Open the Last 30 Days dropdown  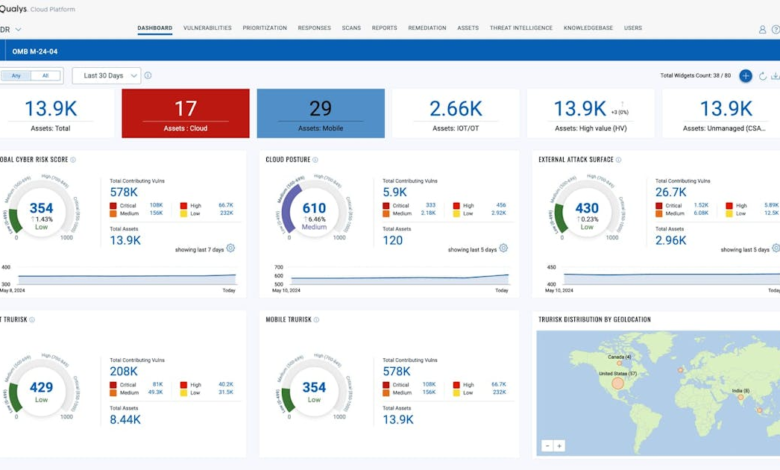tap(106, 76)
